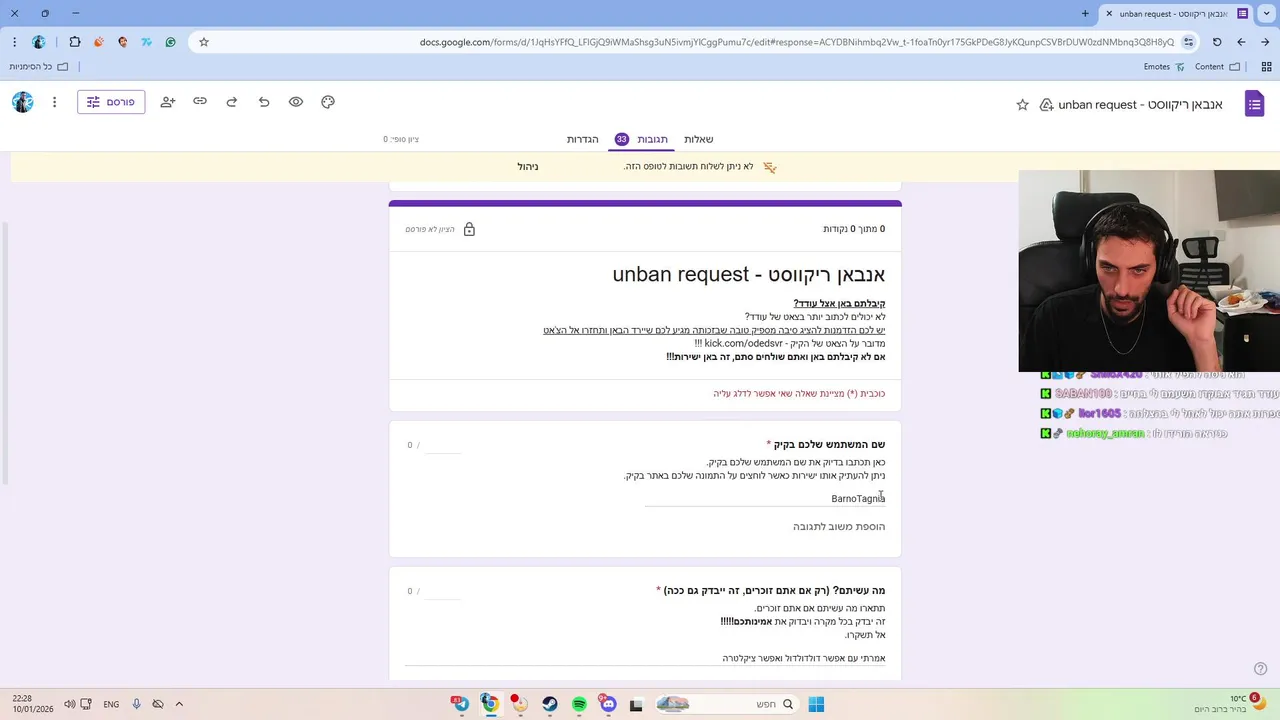Open Chrome extensions puzzle icon
The width and height of the screenshot is (1280, 720).
pyautogui.click(x=75, y=42)
